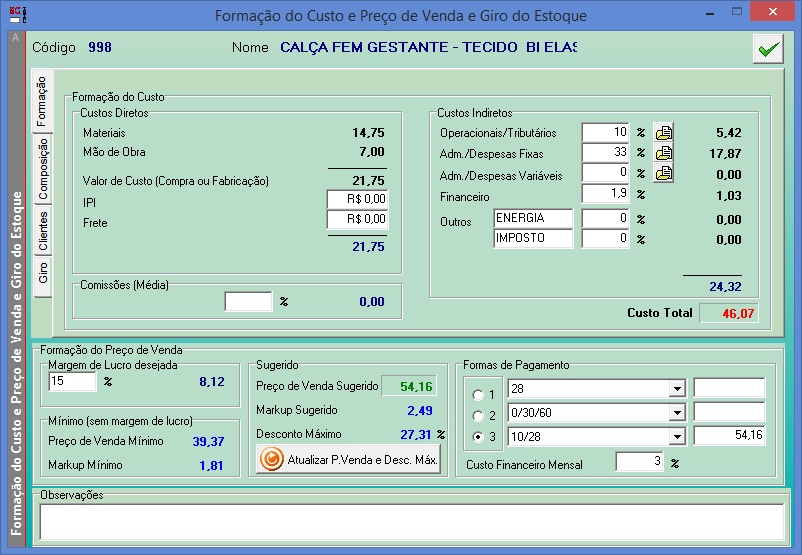The height and width of the screenshot is (555, 802).
Task: Focus the Margem de Lucro desejada field
Action: pos(72,381)
